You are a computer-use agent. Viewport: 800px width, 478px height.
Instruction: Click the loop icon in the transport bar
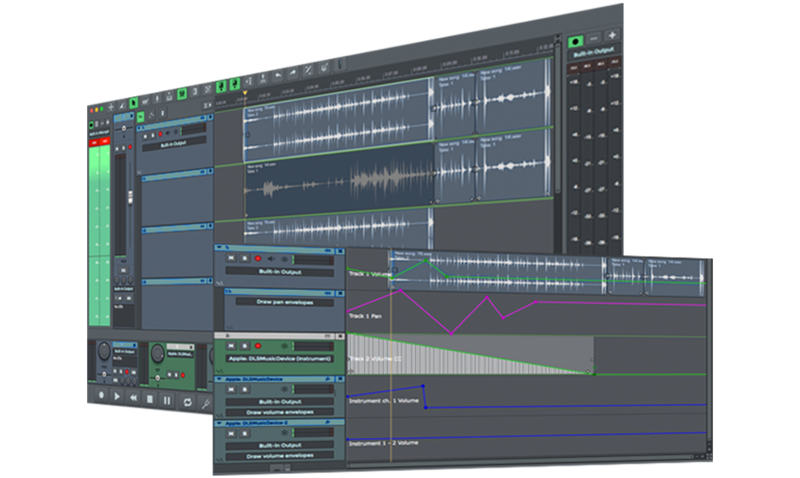click(185, 400)
